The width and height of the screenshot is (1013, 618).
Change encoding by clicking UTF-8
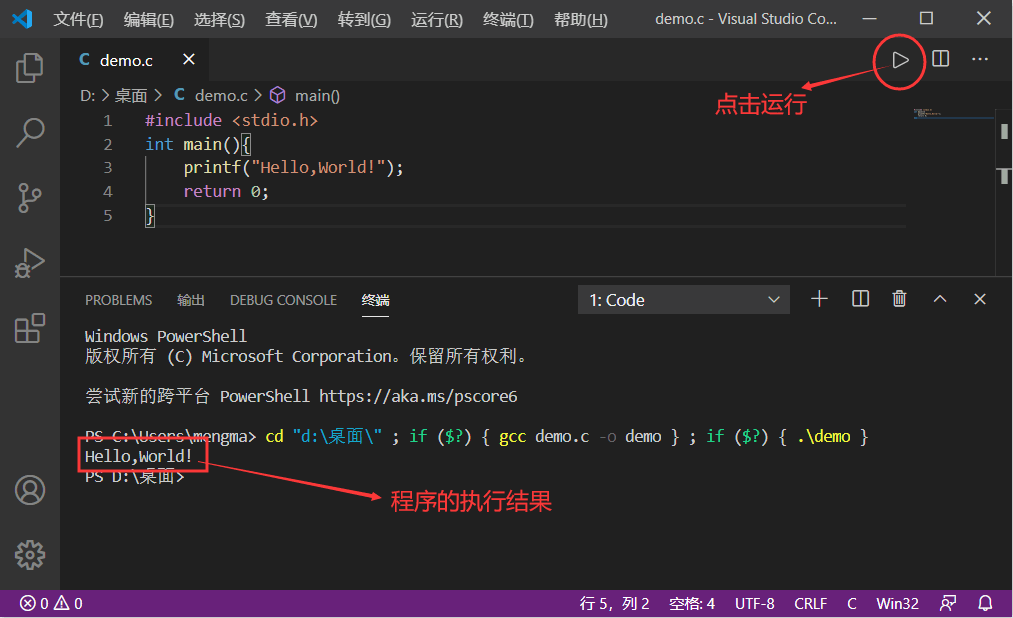754,603
